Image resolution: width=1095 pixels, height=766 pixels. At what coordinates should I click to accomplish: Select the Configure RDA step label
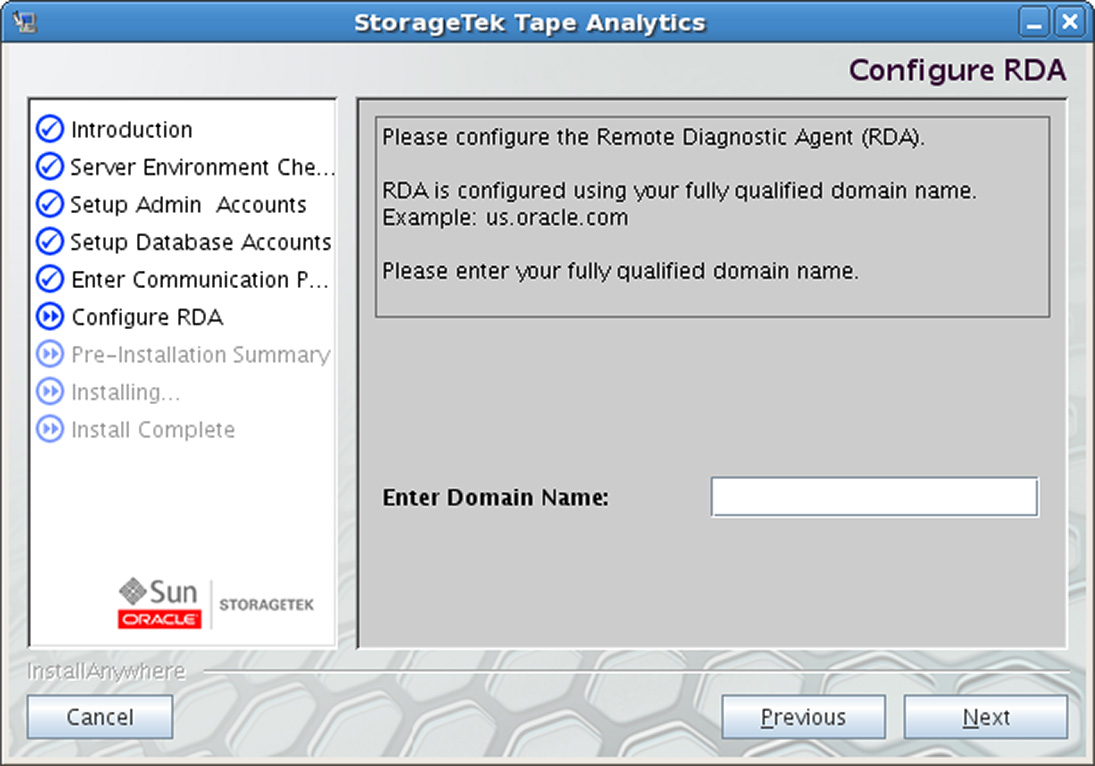pyautogui.click(x=147, y=318)
